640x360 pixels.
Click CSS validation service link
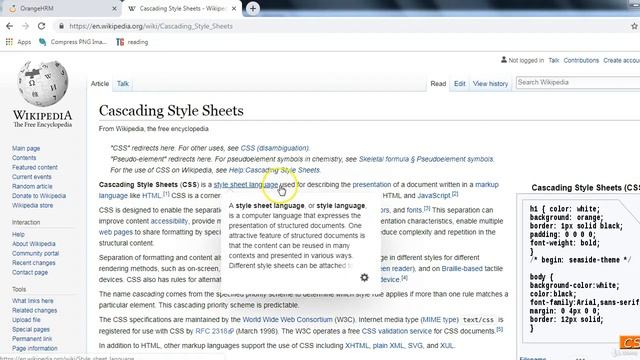click(396, 331)
